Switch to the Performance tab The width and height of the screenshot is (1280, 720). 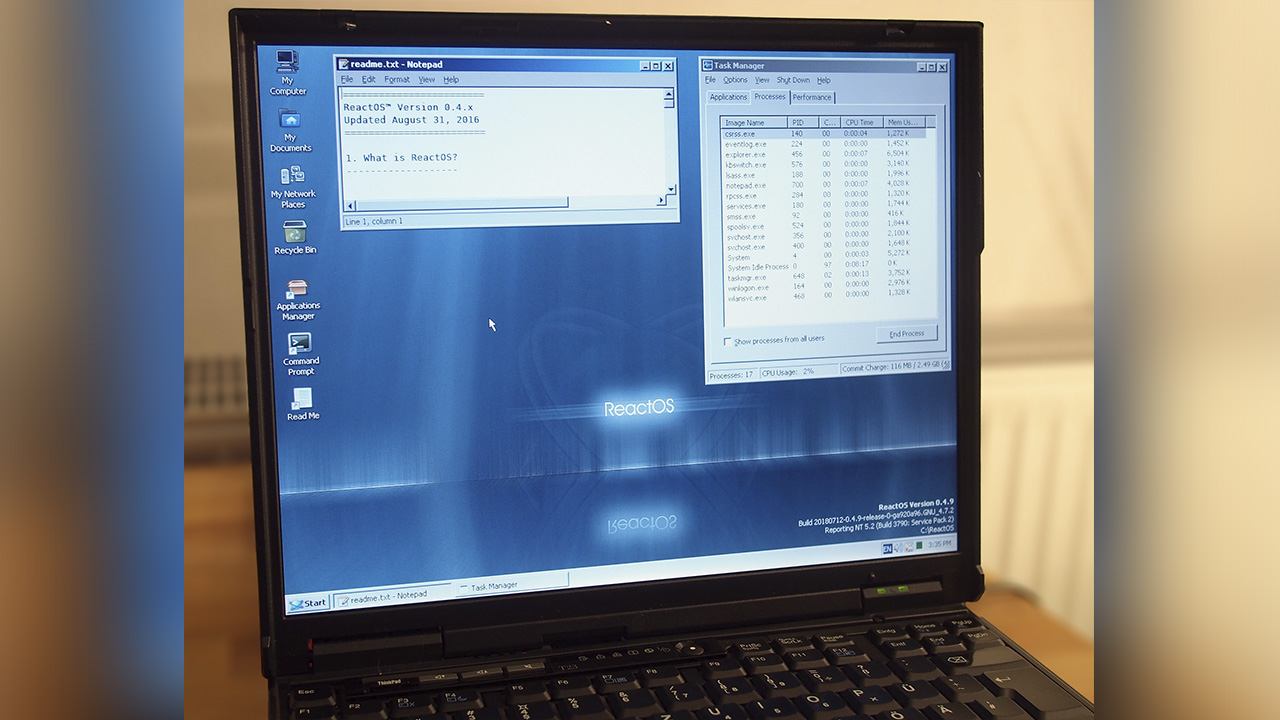point(812,97)
